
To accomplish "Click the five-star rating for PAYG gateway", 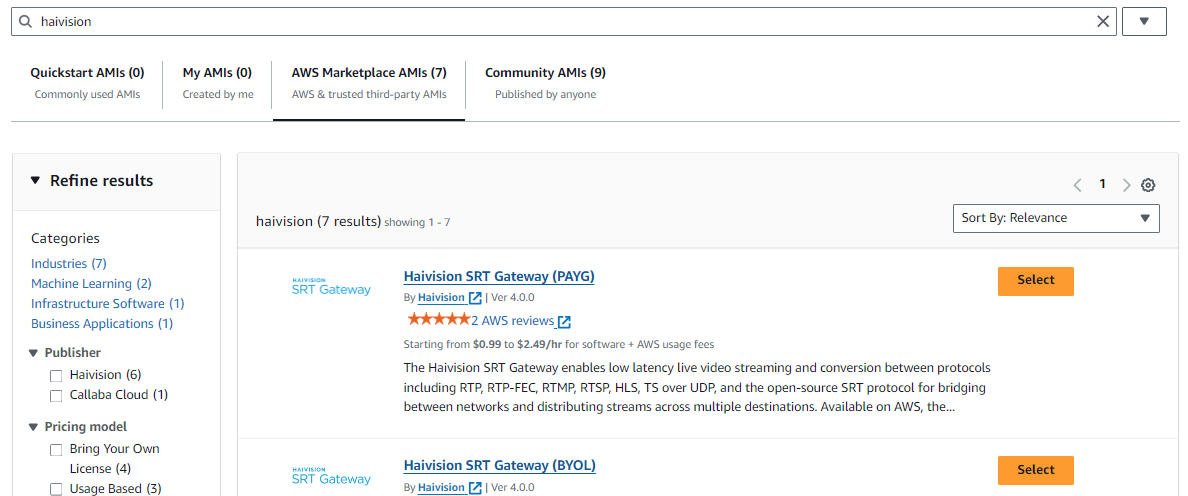I will (x=438, y=320).
